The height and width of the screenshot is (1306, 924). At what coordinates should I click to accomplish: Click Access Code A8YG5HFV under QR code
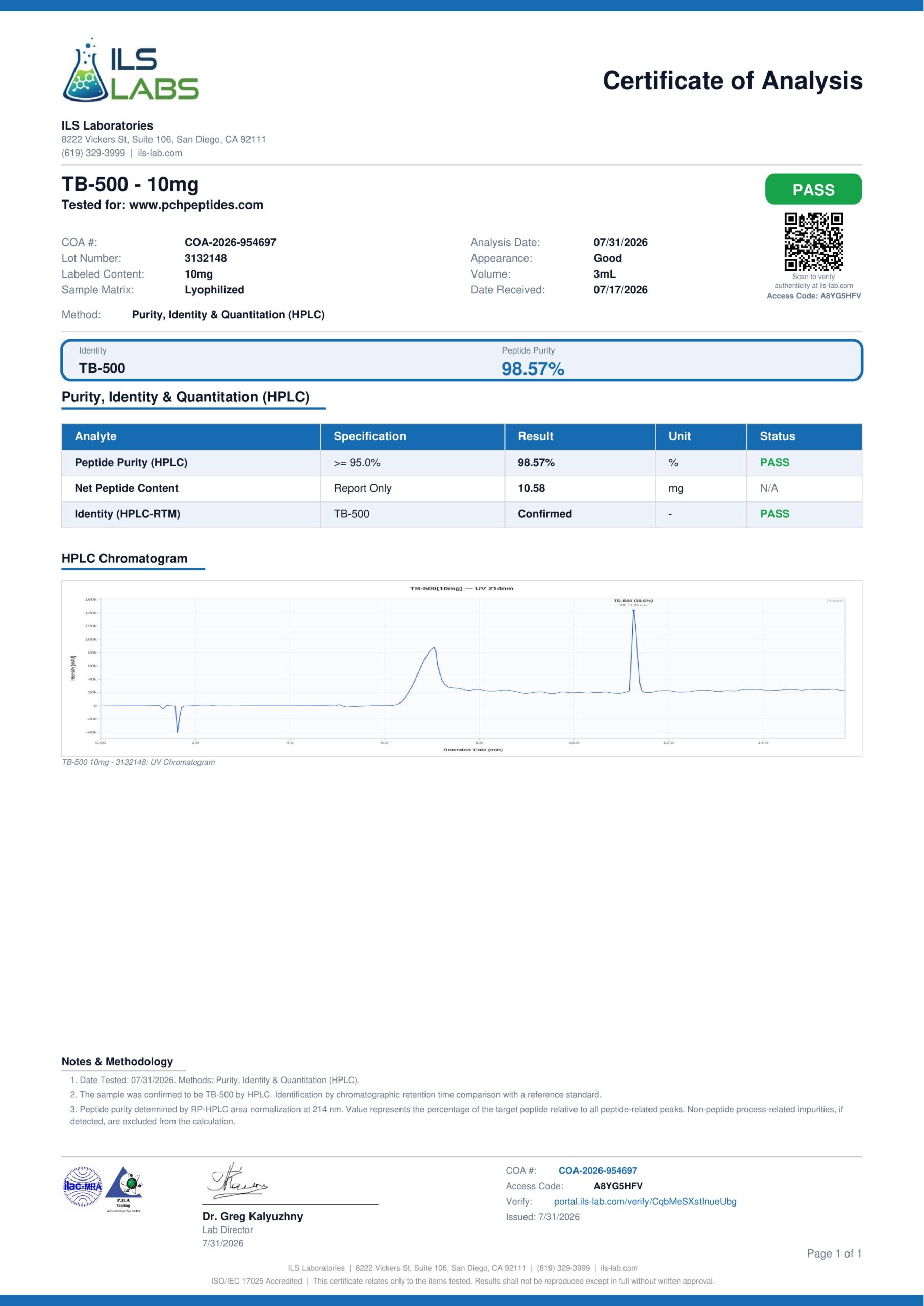pos(814,296)
